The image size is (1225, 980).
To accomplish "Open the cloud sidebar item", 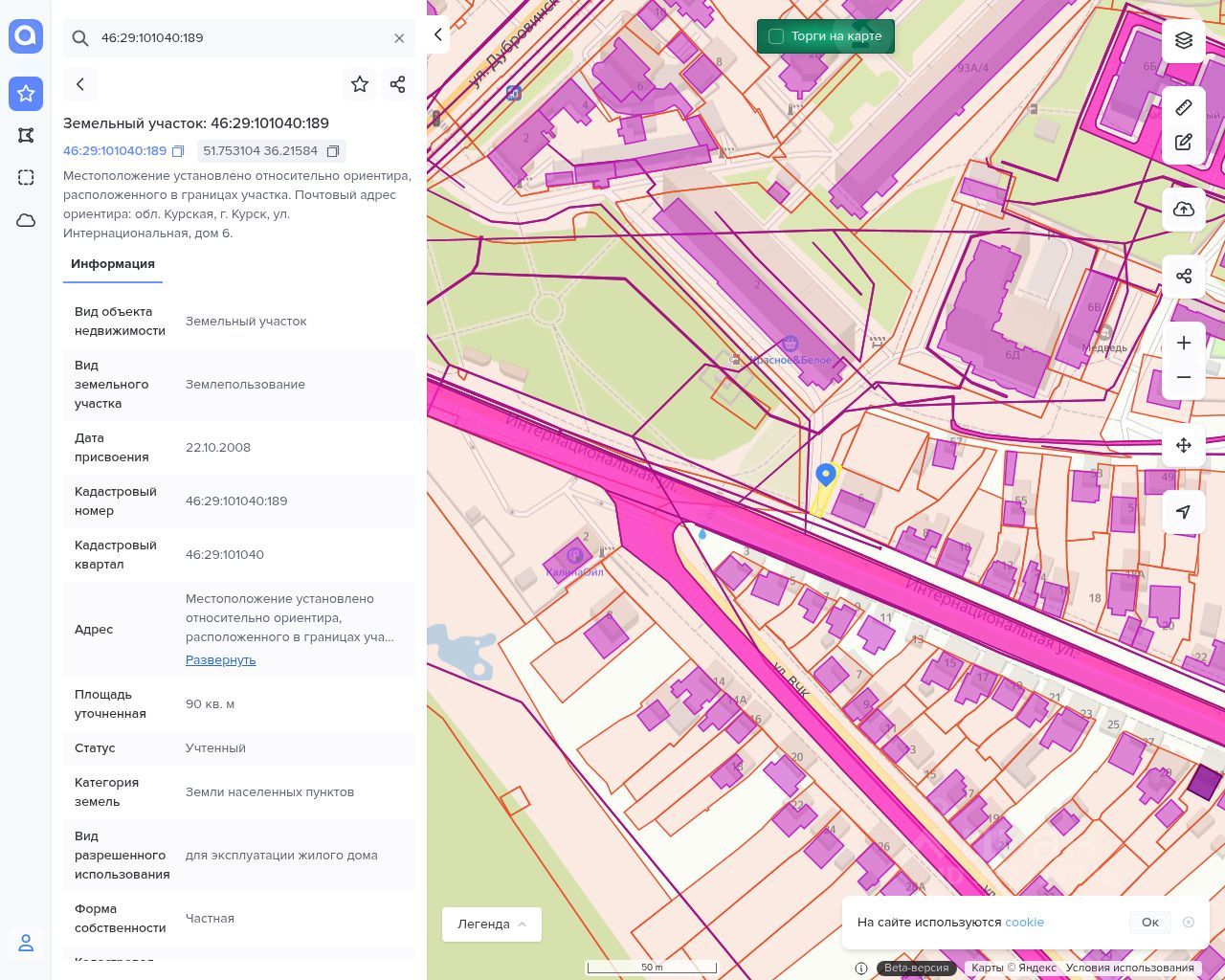I will point(26,220).
